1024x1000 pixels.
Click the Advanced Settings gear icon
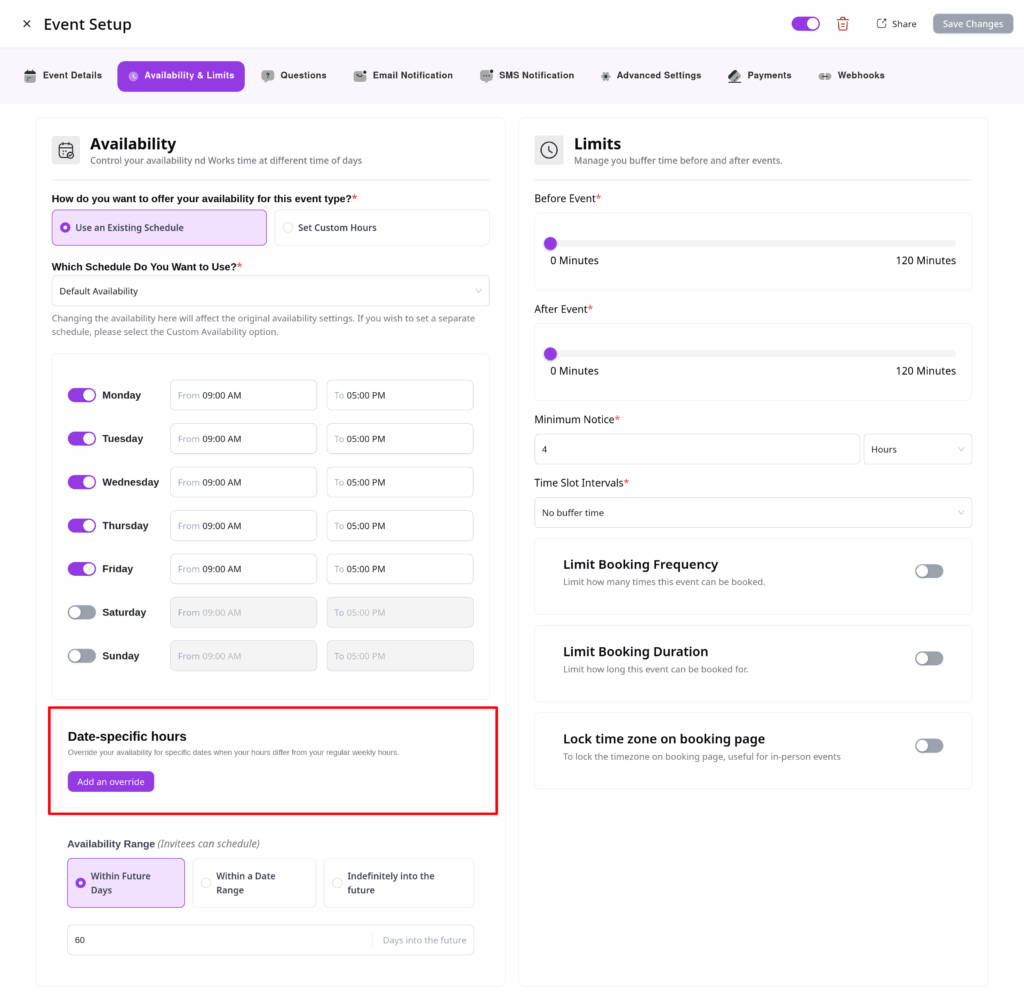click(x=606, y=76)
